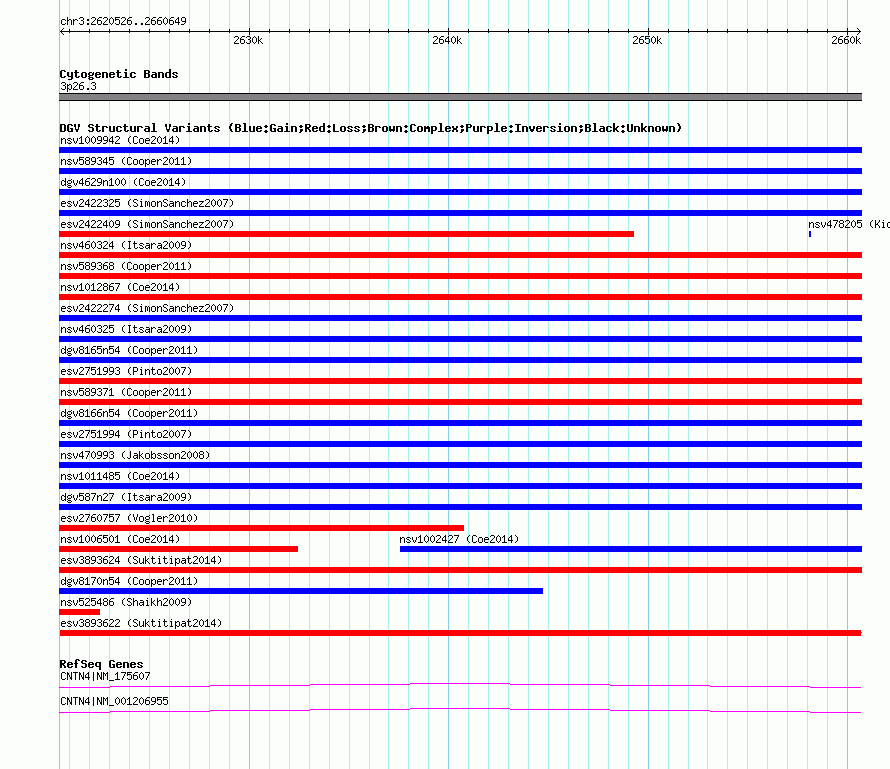Click the nsv589371 (Cooper2011) label

tap(126, 392)
